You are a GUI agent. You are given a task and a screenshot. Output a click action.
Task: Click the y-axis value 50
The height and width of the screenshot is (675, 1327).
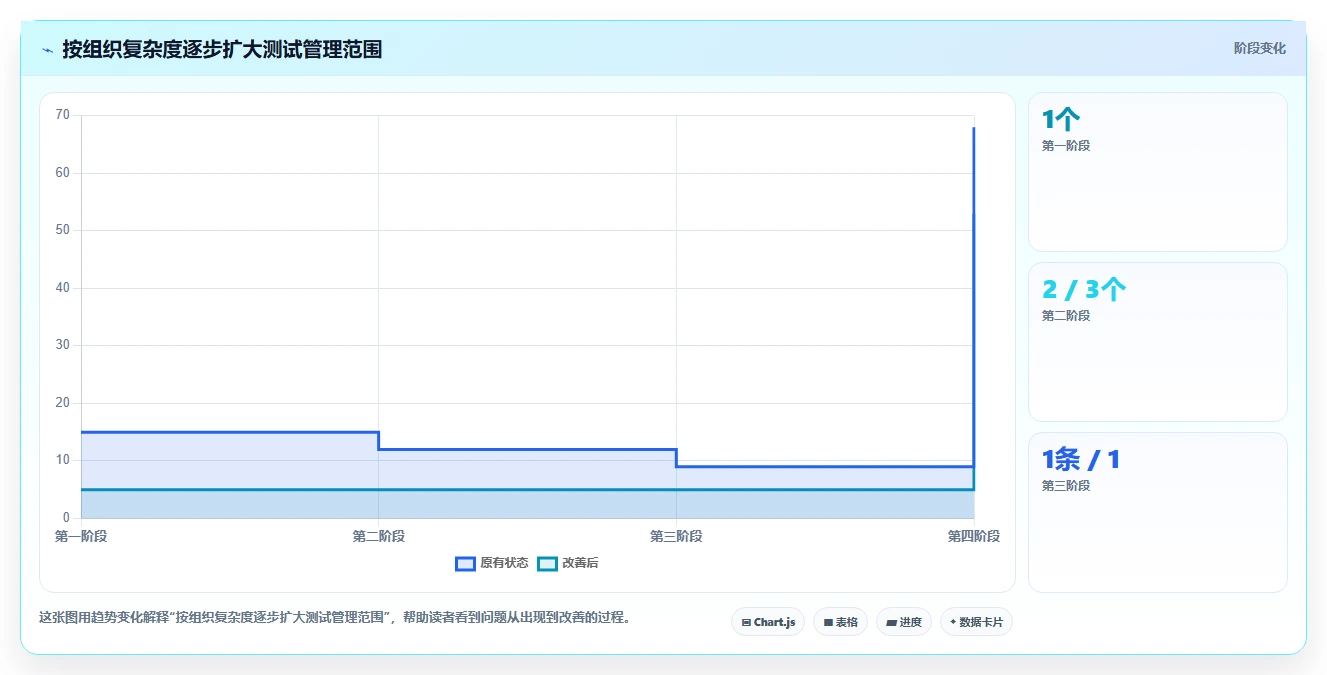(63, 230)
